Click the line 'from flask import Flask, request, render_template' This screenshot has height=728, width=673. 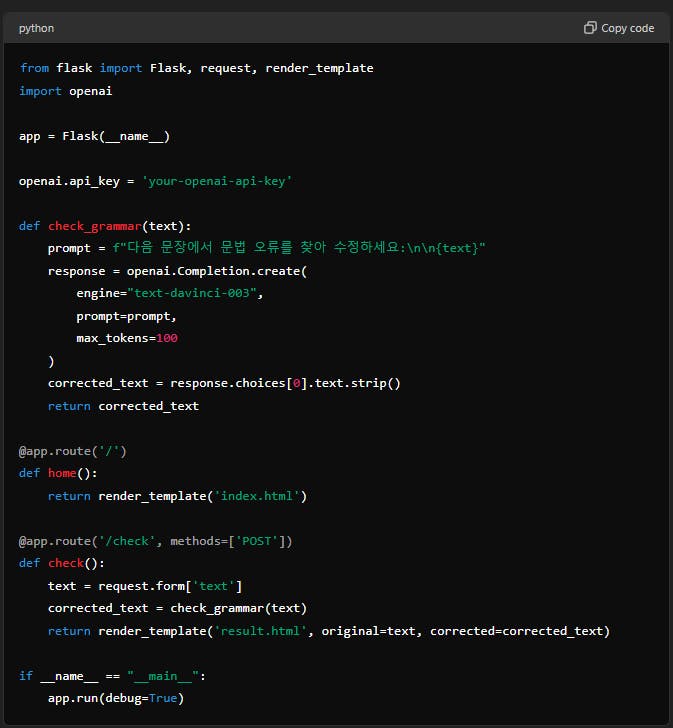coord(196,68)
